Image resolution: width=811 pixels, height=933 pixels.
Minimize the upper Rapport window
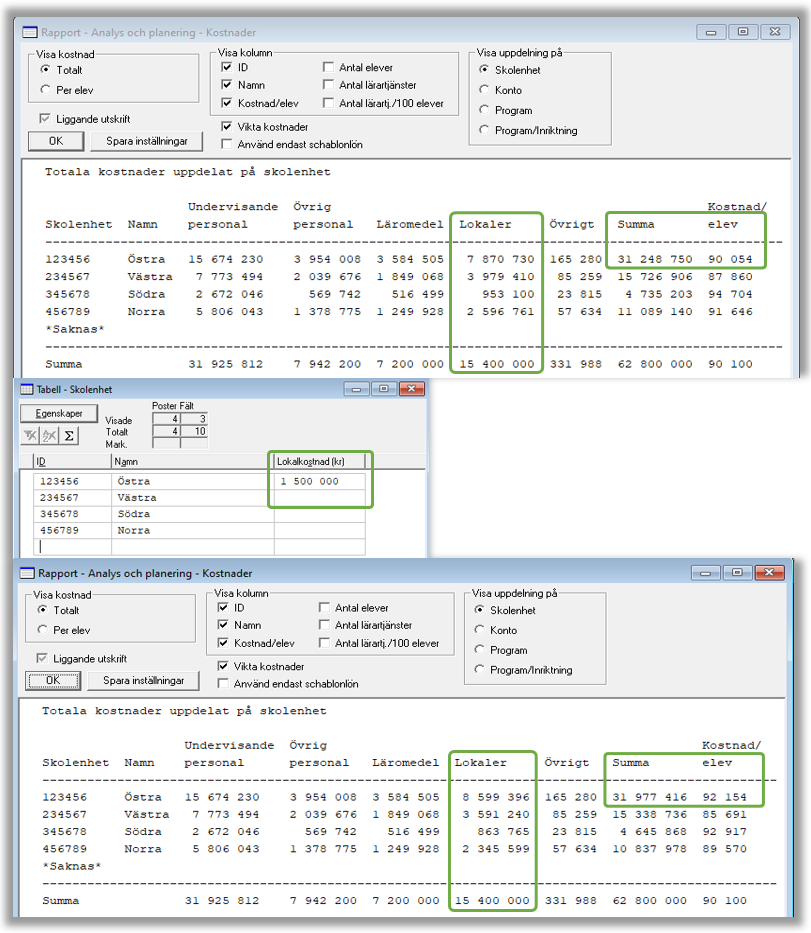click(x=711, y=32)
